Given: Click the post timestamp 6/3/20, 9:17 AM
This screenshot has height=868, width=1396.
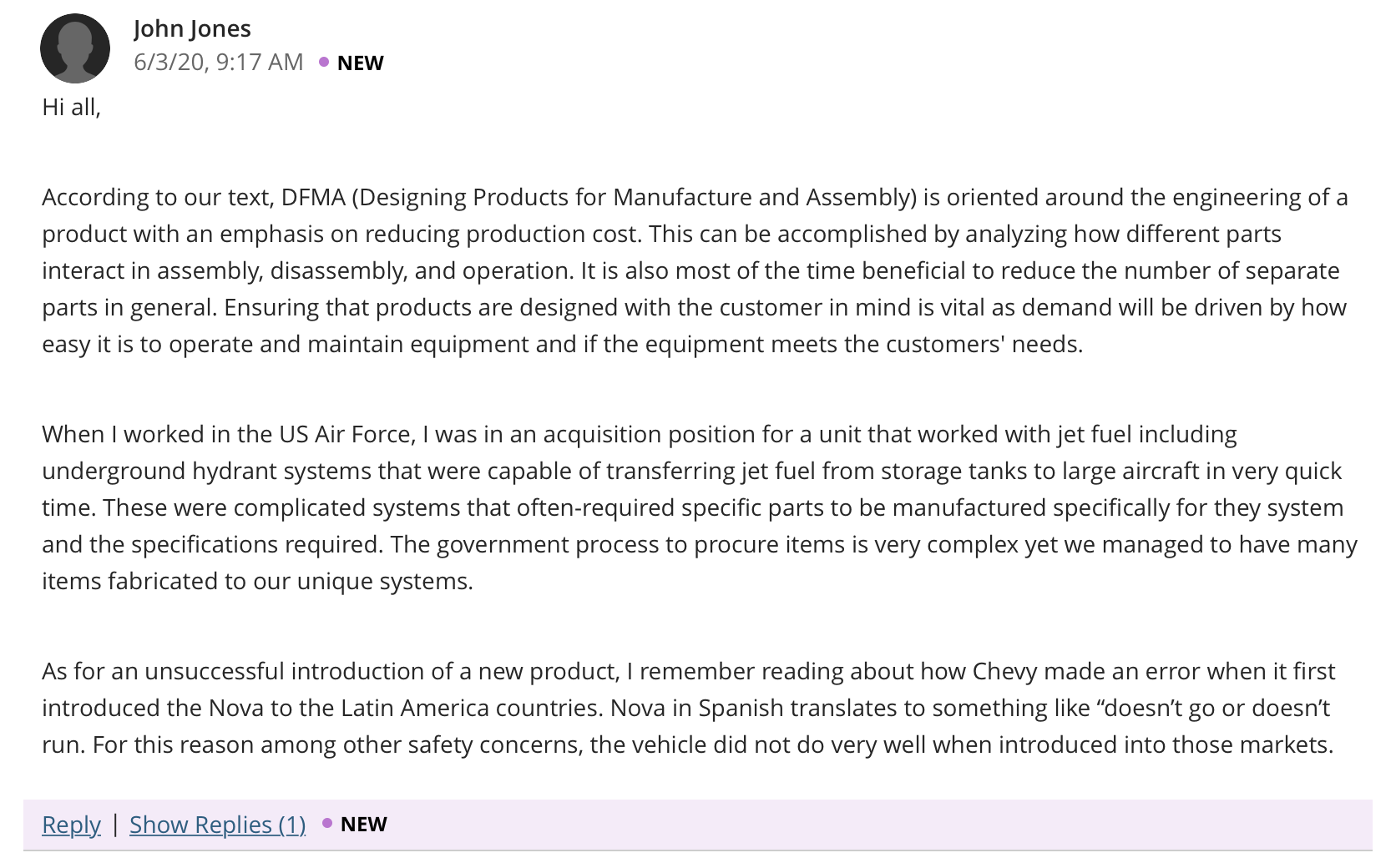Looking at the screenshot, I should (219, 62).
